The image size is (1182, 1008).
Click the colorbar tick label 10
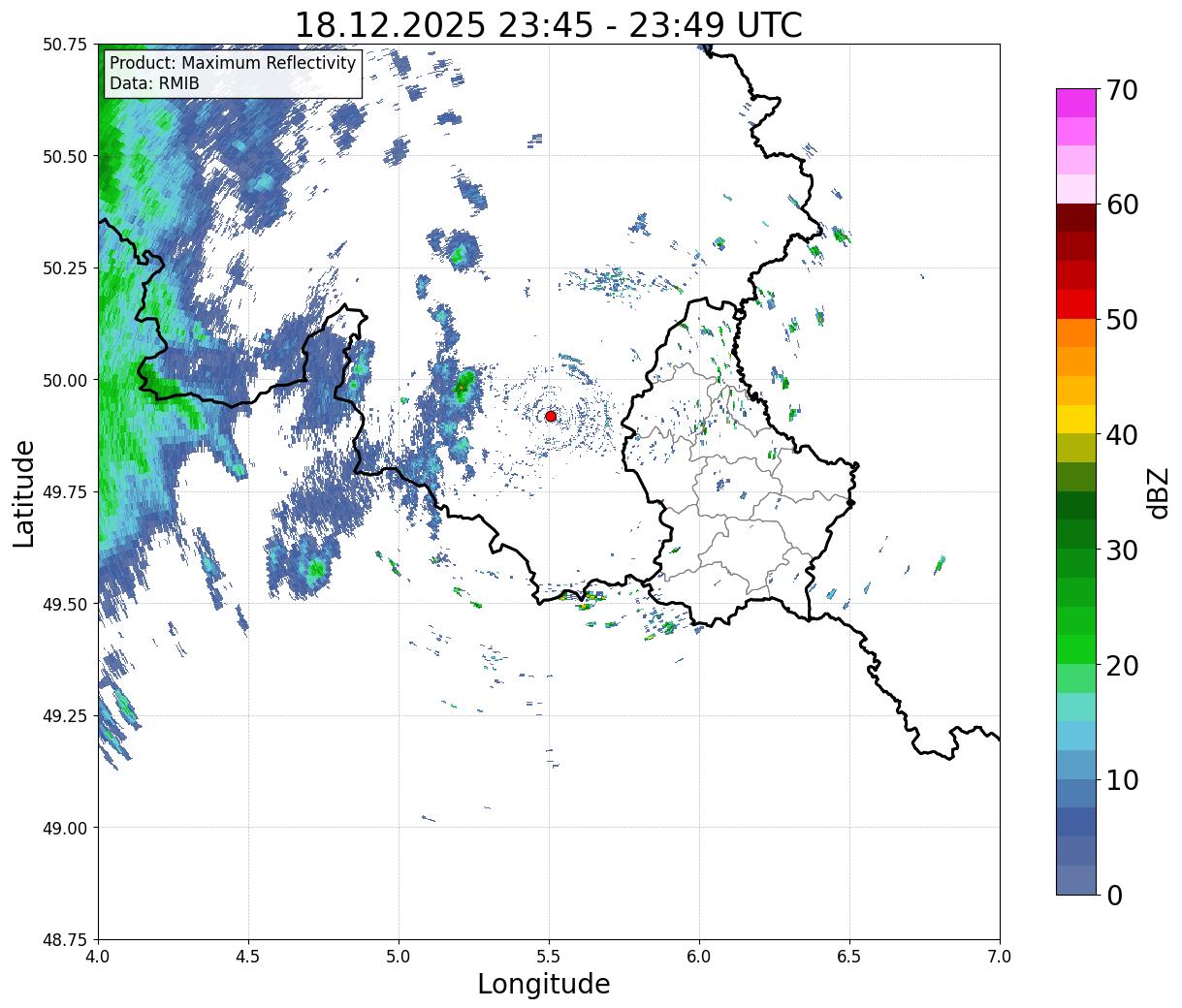(x=1122, y=779)
